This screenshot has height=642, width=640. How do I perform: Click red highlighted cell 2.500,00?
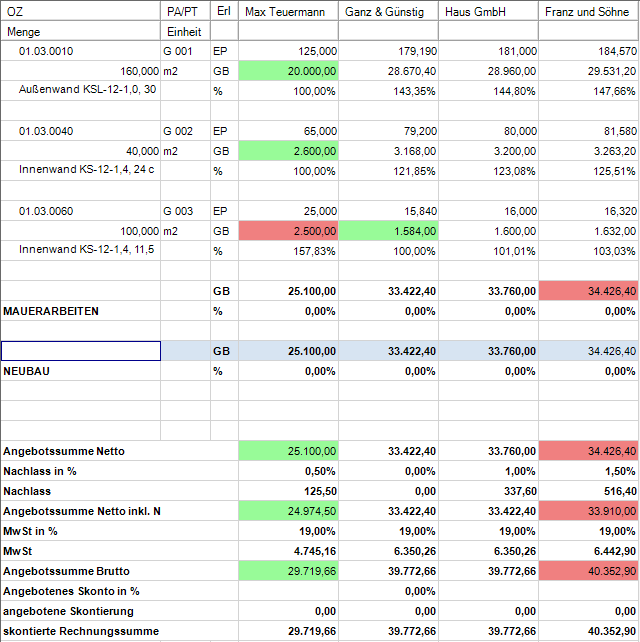(x=288, y=231)
